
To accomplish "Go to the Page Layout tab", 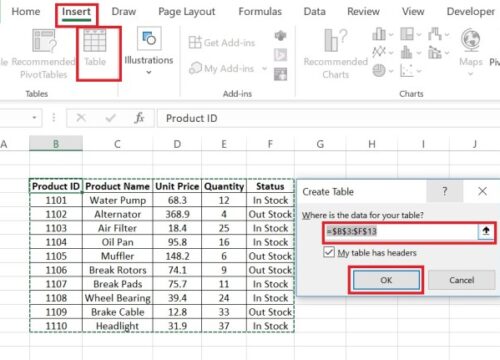I will (187, 12).
